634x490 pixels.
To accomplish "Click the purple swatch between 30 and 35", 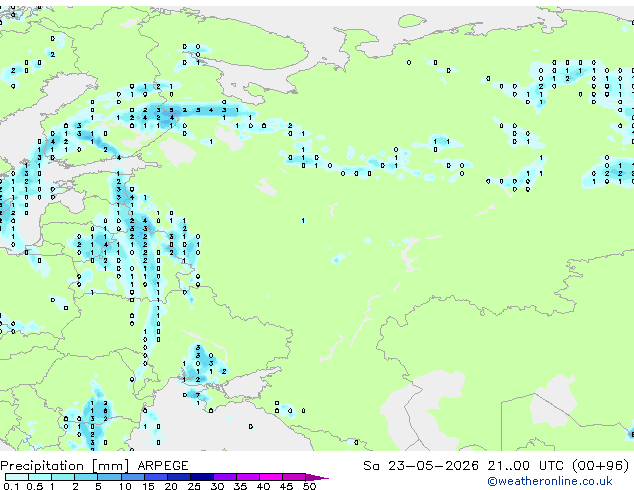I will pos(224,477).
